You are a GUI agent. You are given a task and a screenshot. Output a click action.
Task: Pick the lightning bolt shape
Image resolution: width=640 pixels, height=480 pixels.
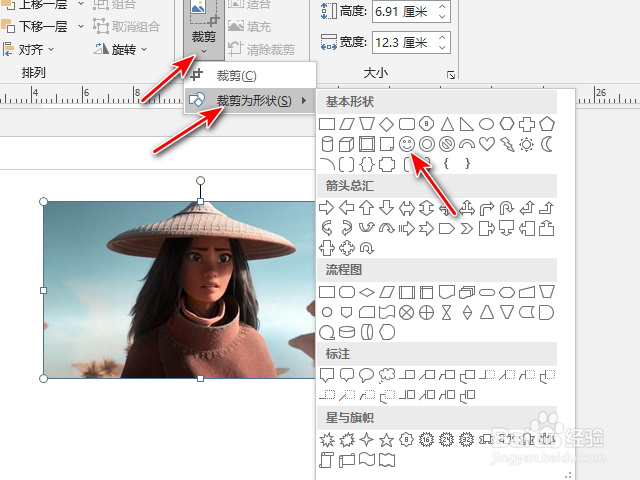[x=507, y=144]
